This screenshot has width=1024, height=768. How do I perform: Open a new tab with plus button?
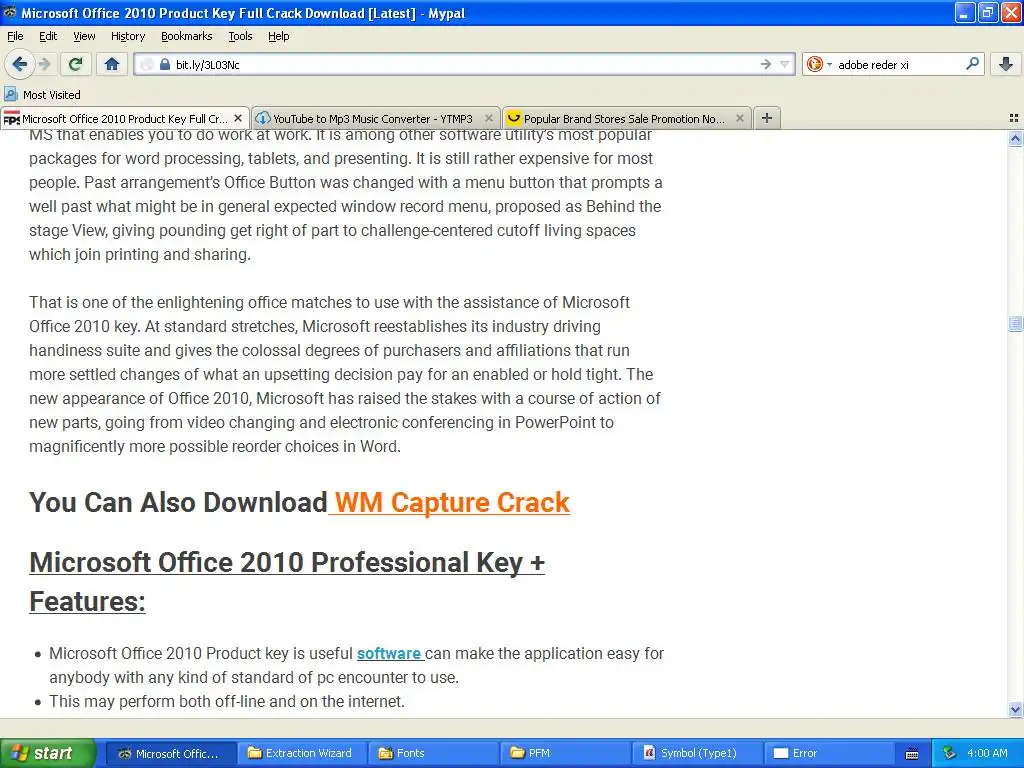point(767,118)
